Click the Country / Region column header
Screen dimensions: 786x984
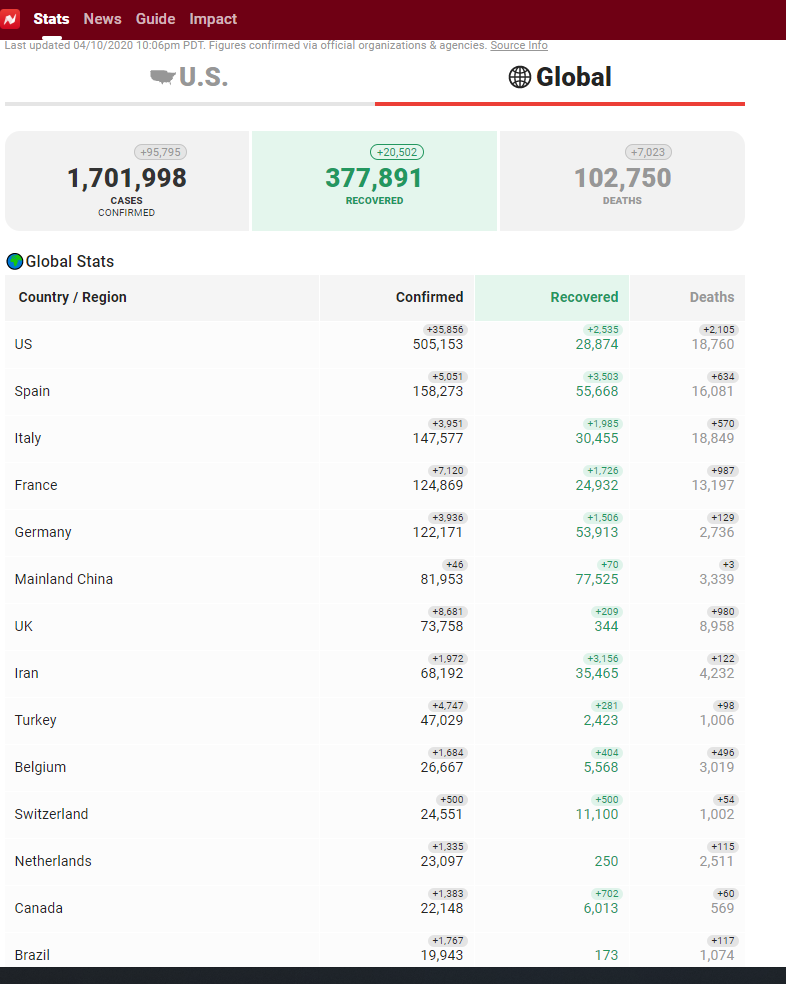pyautogui.click(x=72, y=297)
